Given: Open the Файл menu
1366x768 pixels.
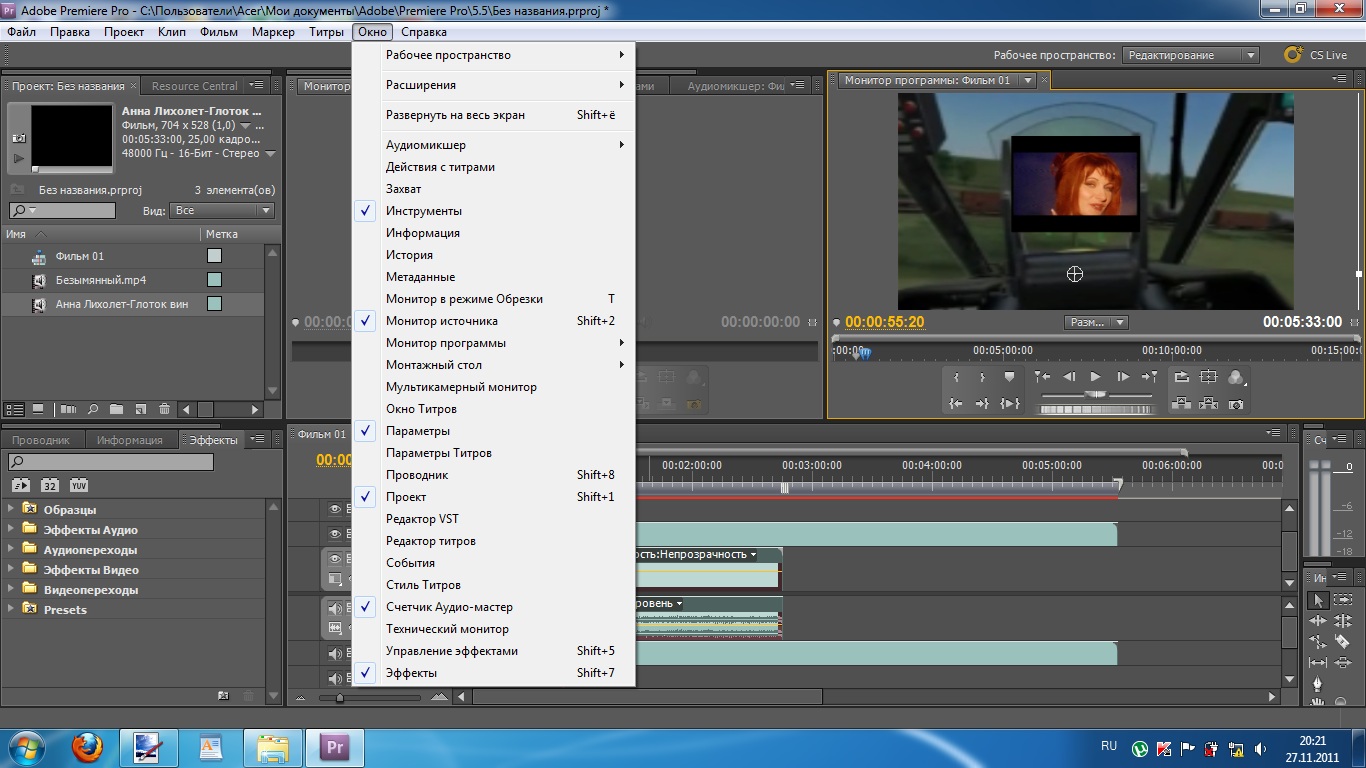Looking at the screenshot, I should tap(21, 32).
